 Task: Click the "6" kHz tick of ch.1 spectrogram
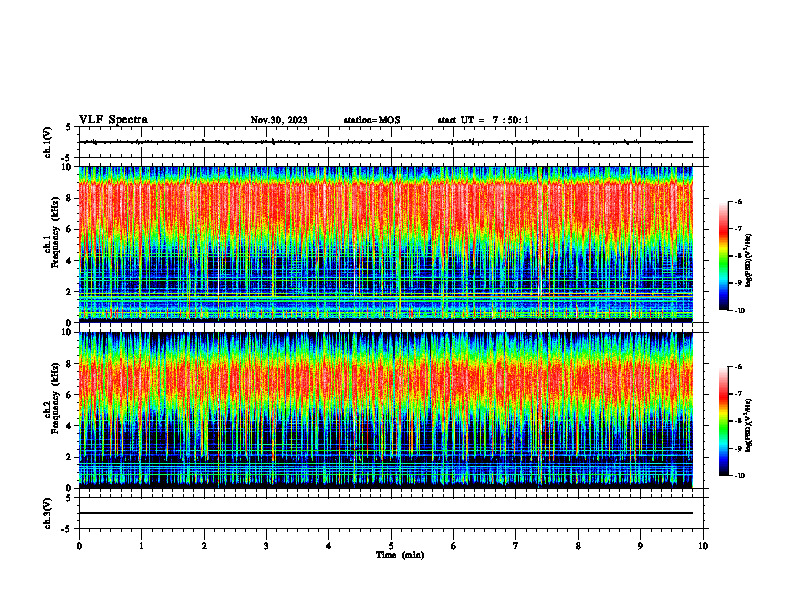click(71, 230)
